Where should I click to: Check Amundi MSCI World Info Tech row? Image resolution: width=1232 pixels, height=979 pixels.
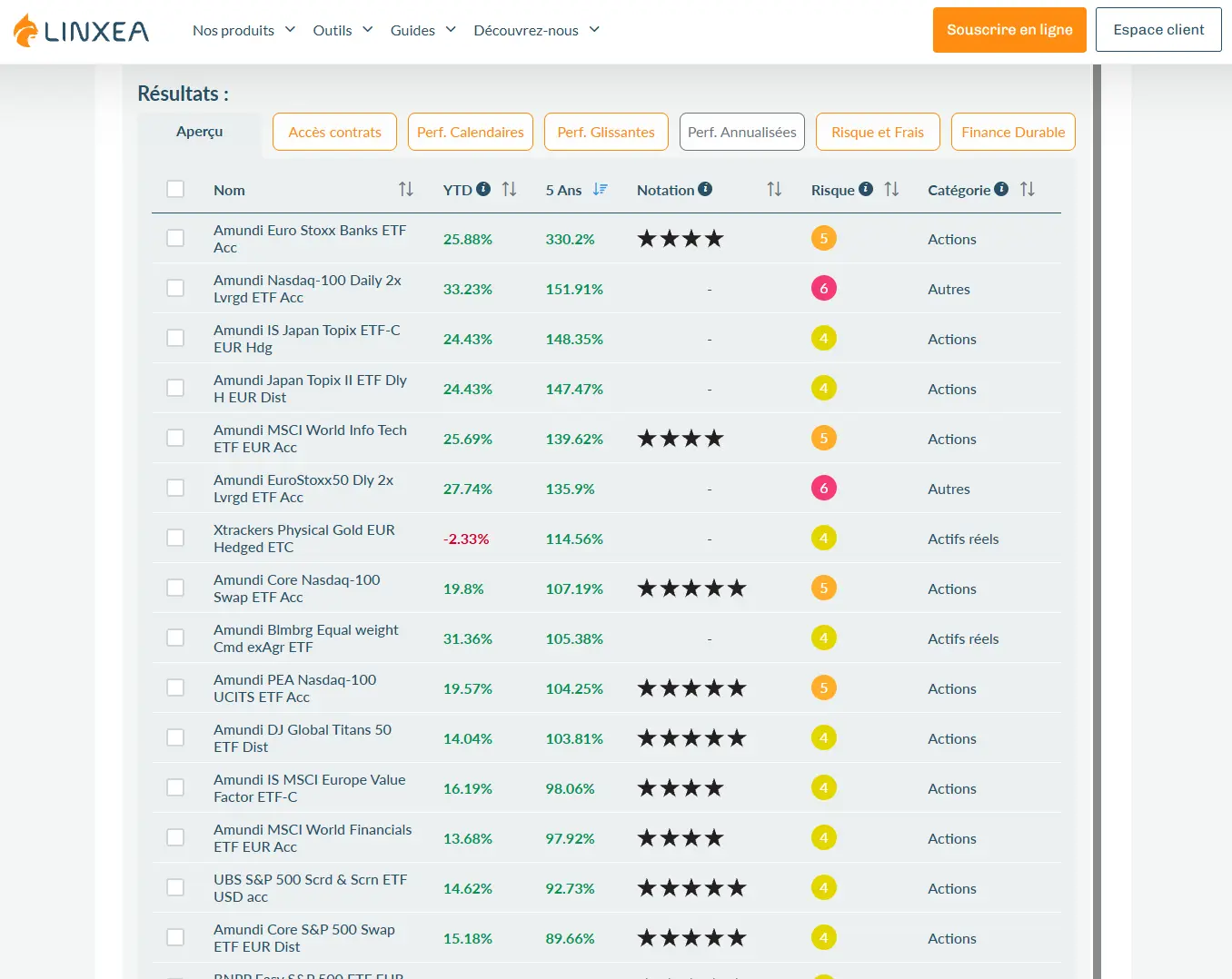175,438
